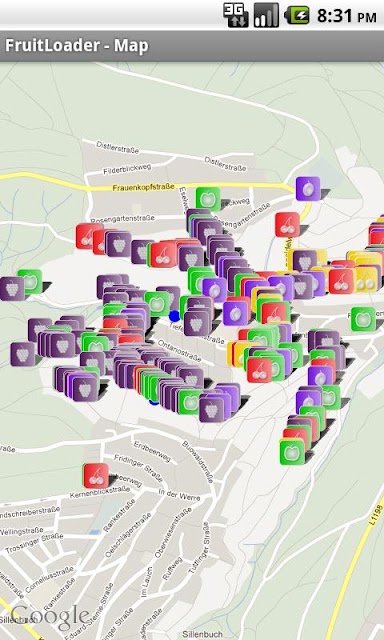Tap the isolated green apple marker at right edge

click(x=363, y=319)
